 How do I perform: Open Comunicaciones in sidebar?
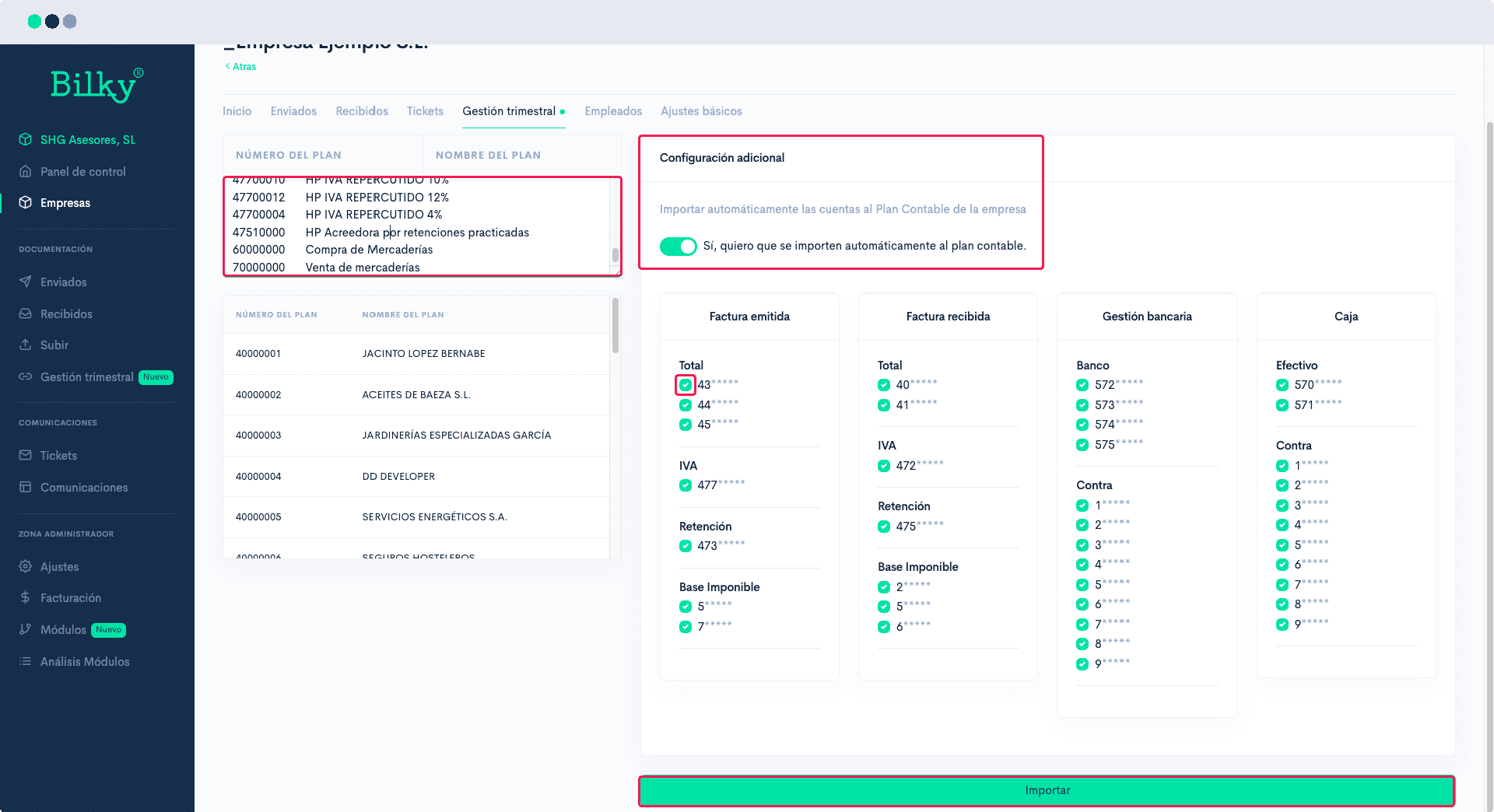[x=84, y=487]
